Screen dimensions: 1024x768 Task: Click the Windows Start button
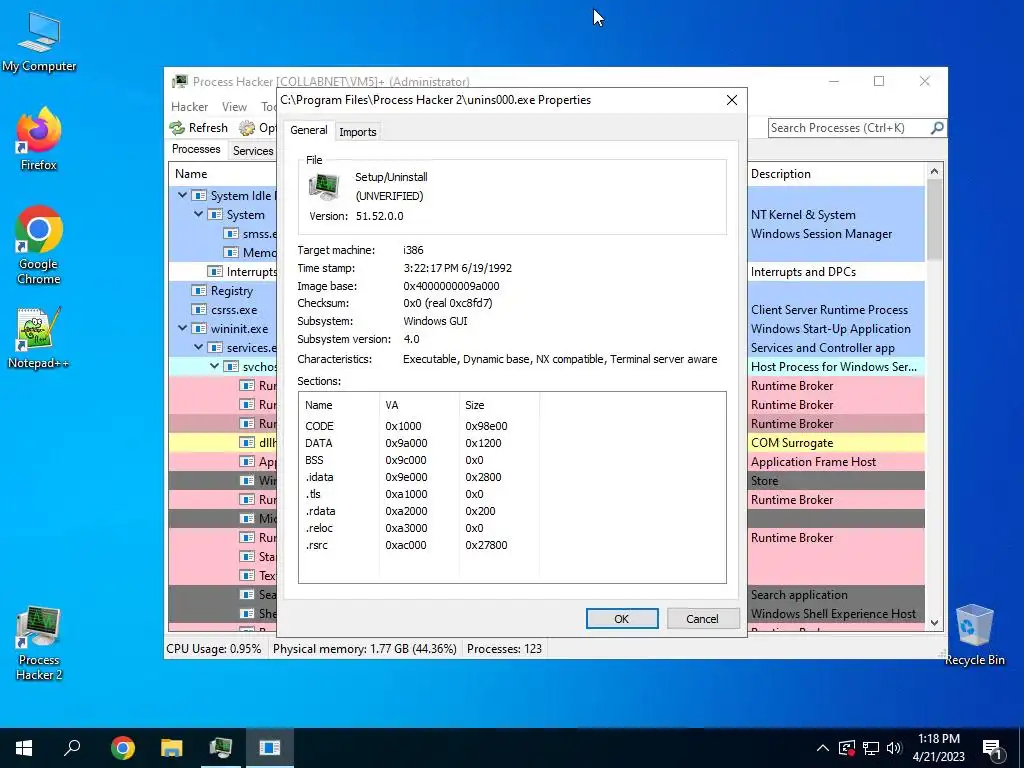click(24, 748)
